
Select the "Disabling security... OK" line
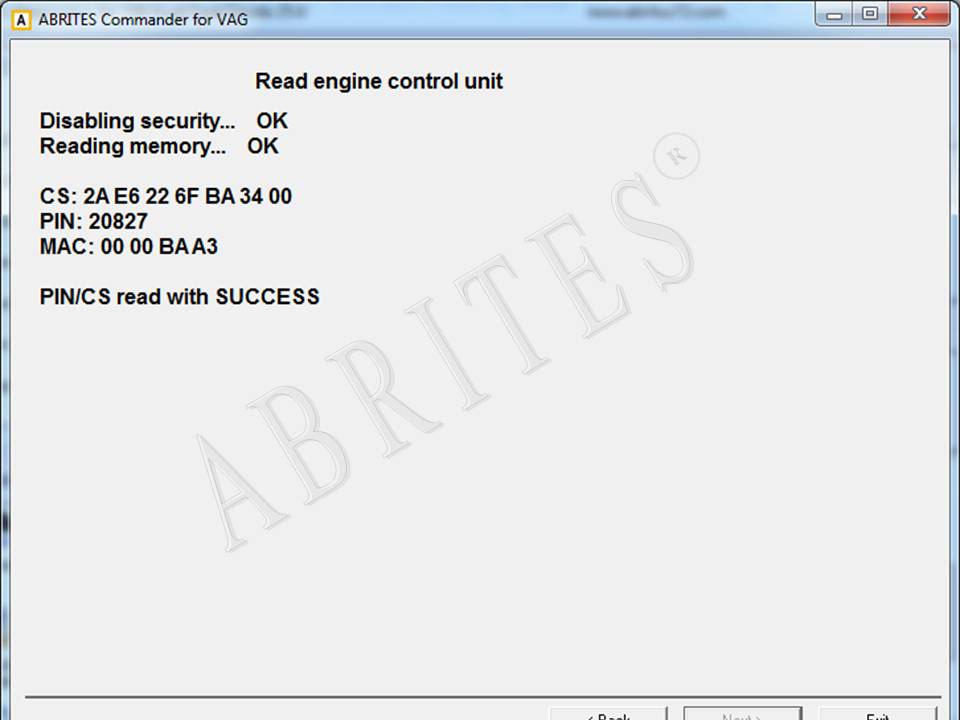[x=163, y=121]
